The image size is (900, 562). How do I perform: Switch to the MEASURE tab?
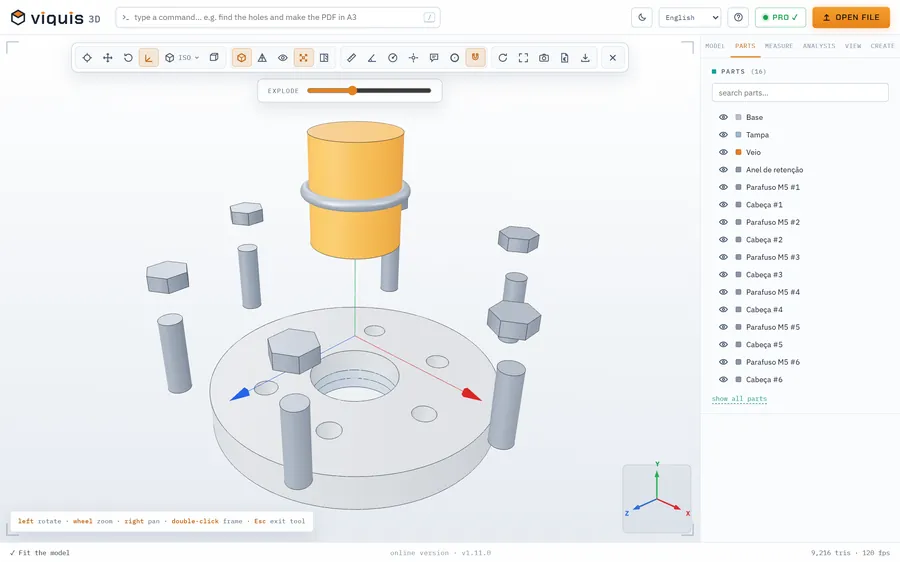tap(779, 46)
